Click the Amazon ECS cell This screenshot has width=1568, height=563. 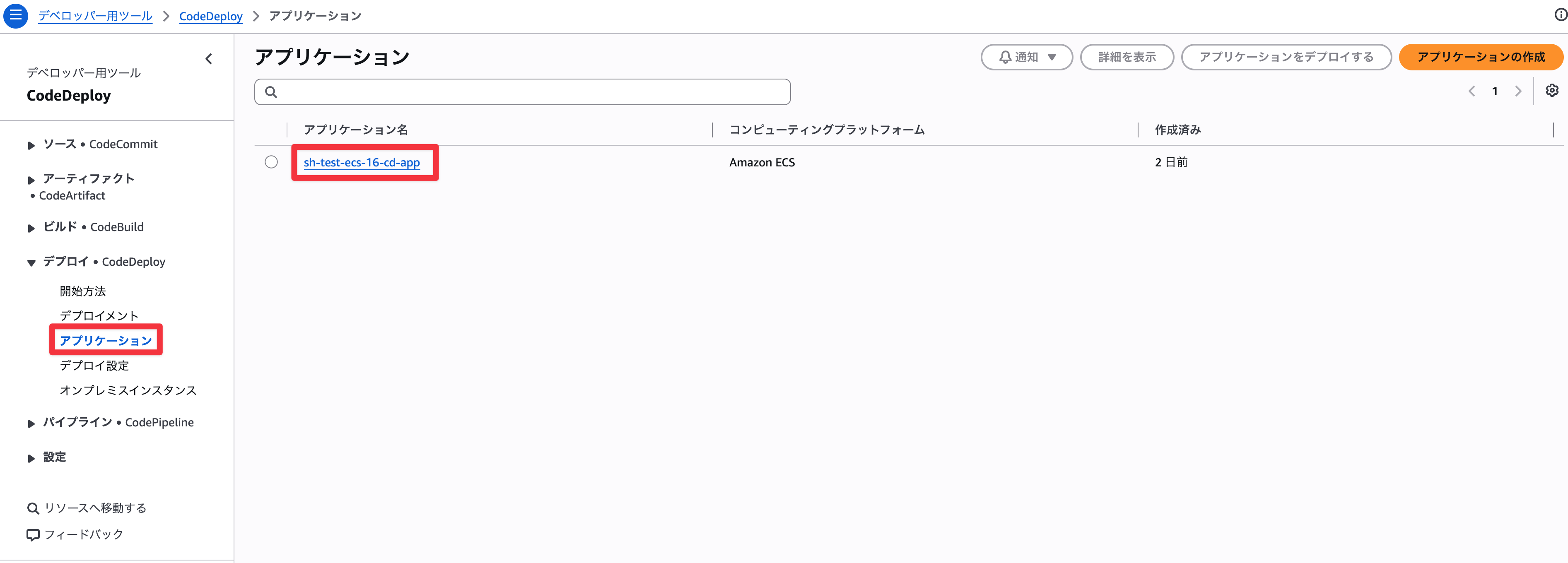(762, 163)
